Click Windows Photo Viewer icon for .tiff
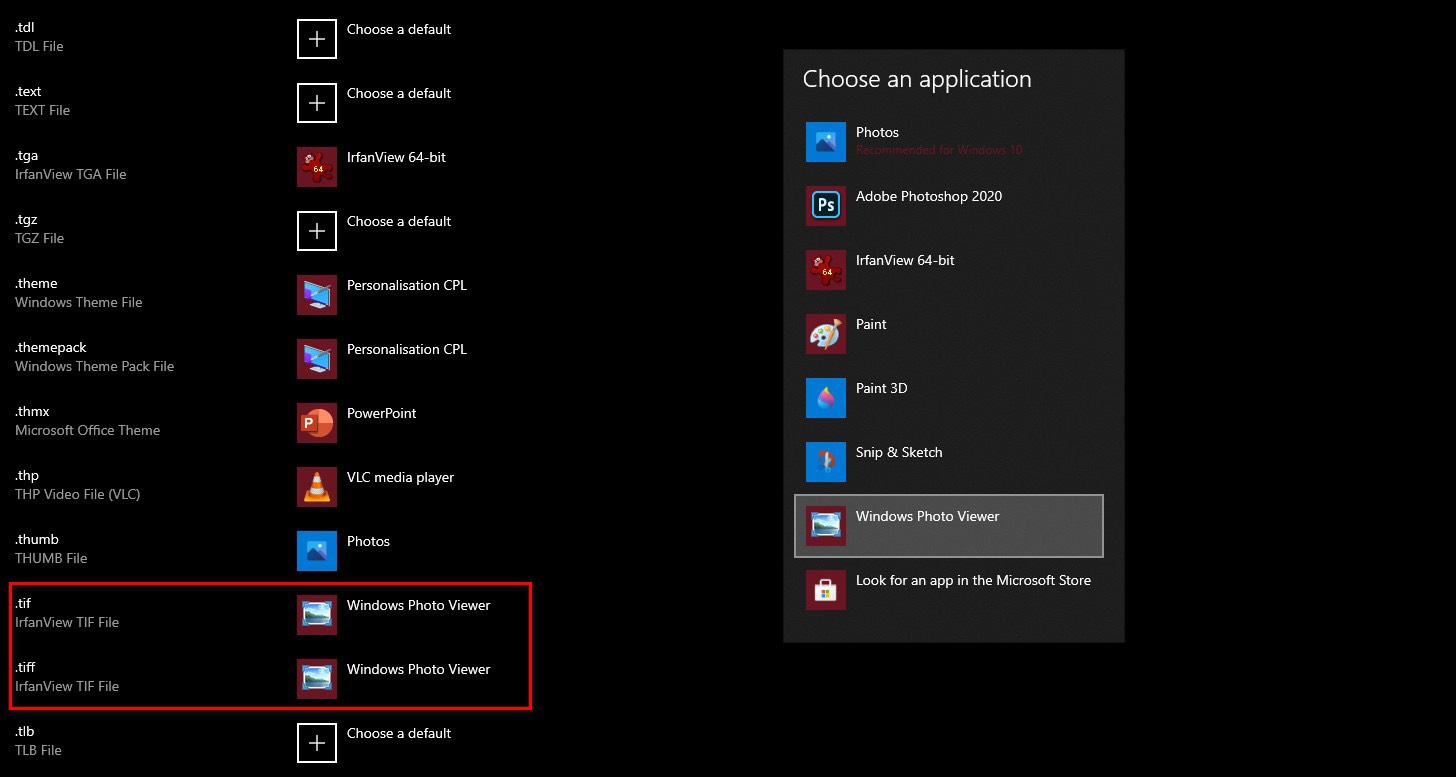 point(317,679)
